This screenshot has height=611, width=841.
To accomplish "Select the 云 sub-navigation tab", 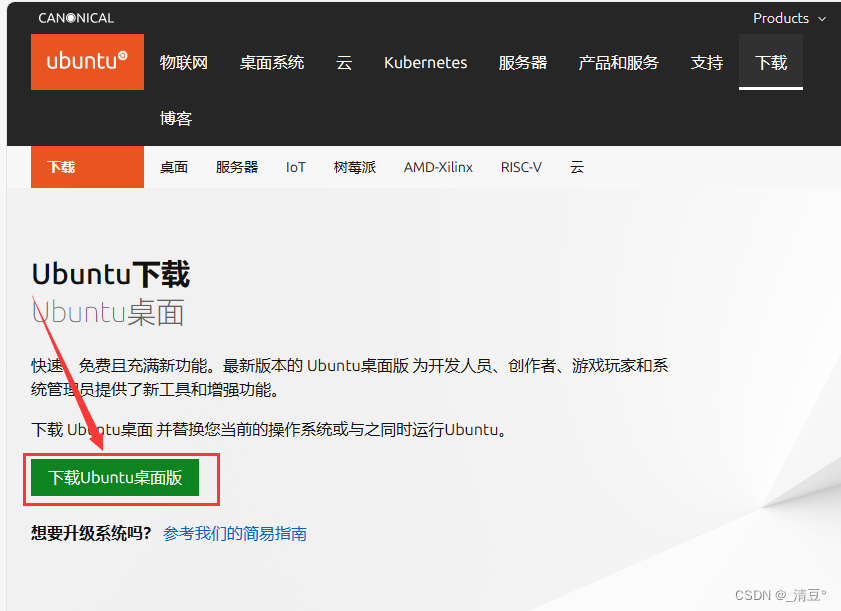I will [577, 167].
